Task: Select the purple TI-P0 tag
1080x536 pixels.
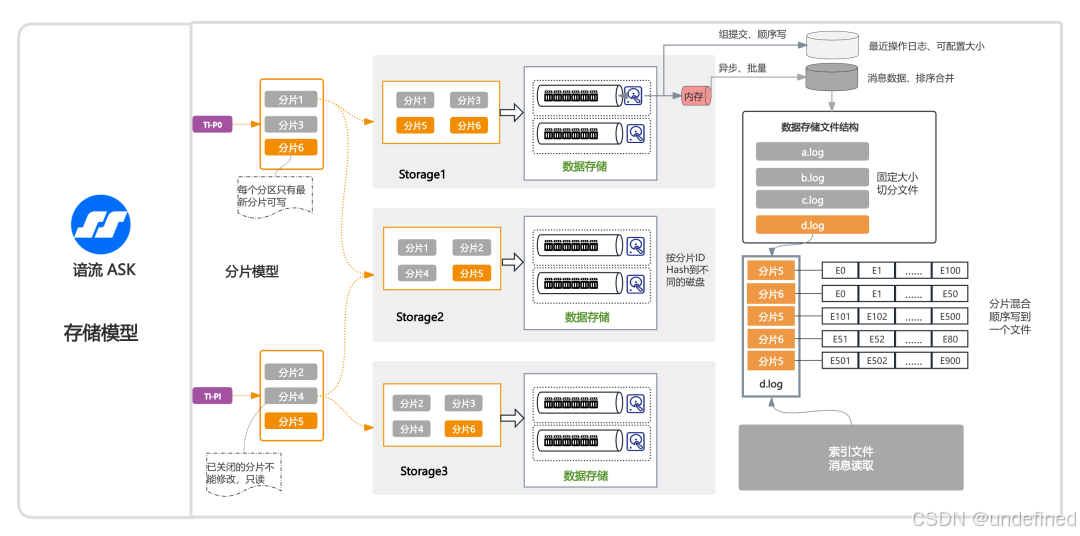Action: (x=211, y=125)
